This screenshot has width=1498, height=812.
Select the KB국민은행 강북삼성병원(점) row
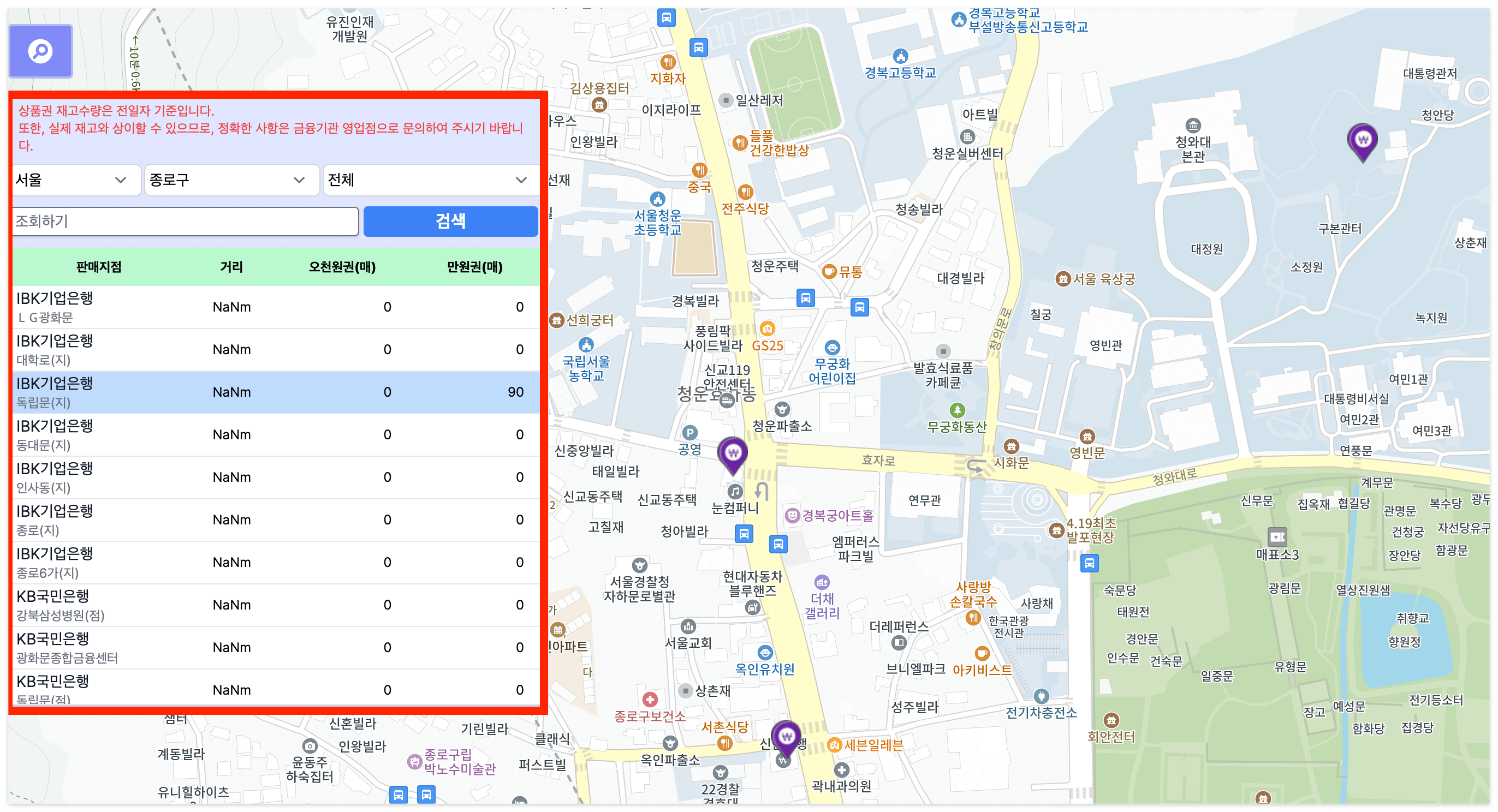click(276, 605)
